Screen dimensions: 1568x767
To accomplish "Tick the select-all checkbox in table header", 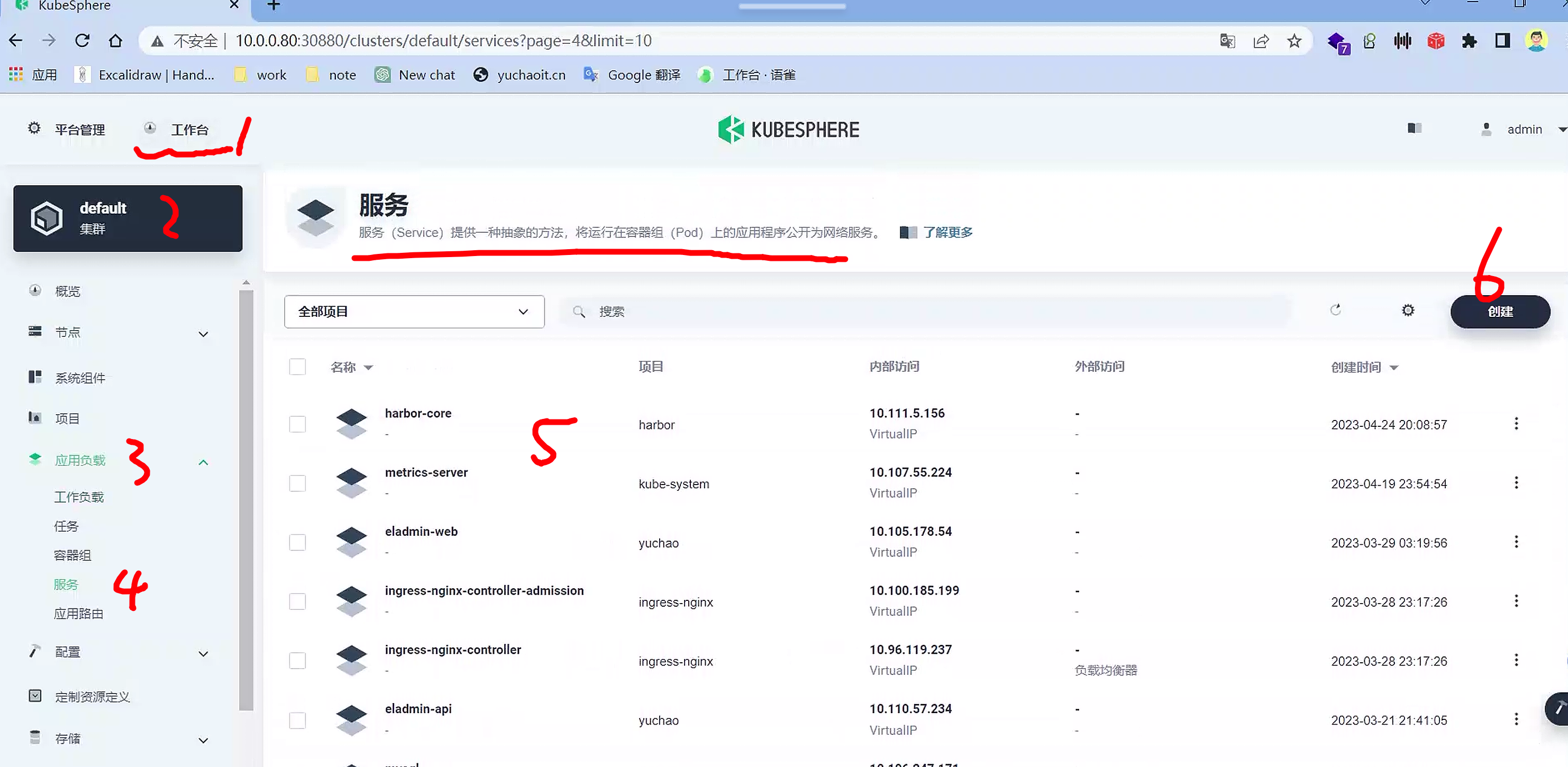I will click(x=297, y=367).
